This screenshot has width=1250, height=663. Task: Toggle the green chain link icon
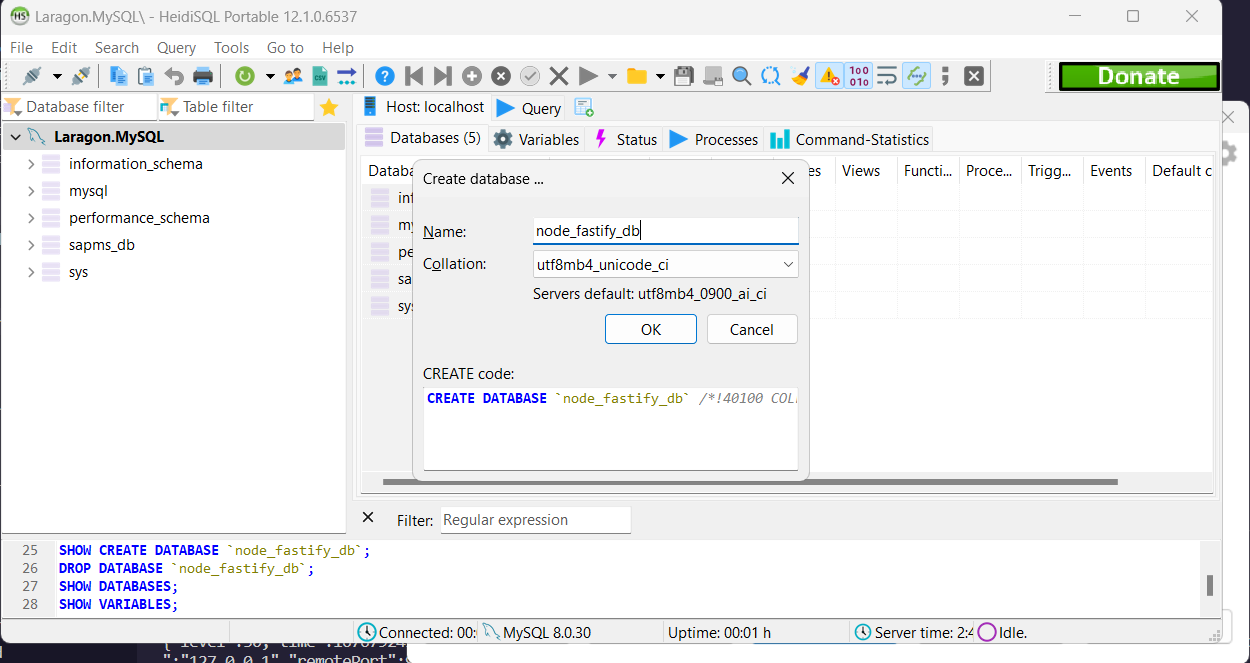pyautogui.click(x=916, y=76)
